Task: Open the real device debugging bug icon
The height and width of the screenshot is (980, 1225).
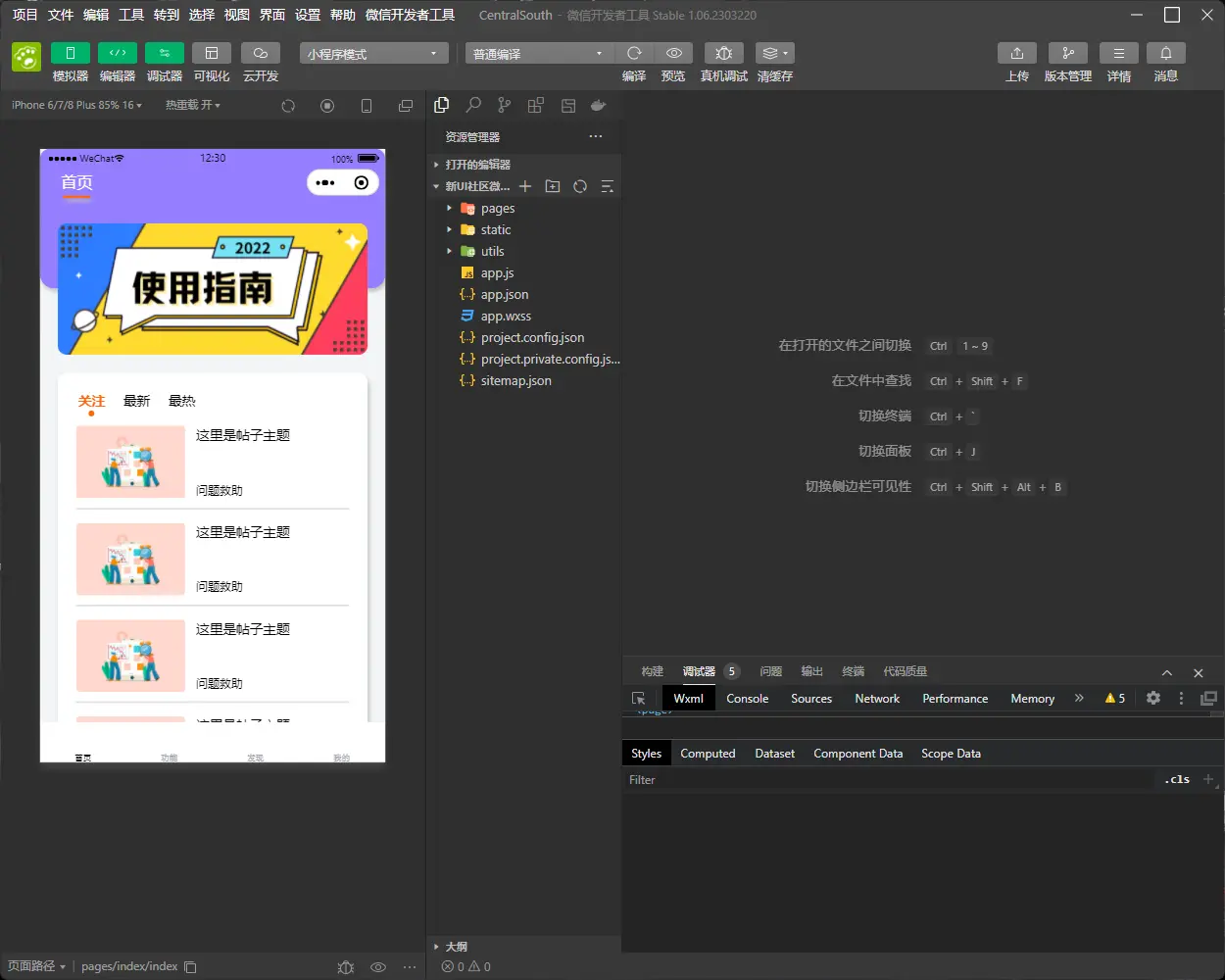Action: (723, 53)
